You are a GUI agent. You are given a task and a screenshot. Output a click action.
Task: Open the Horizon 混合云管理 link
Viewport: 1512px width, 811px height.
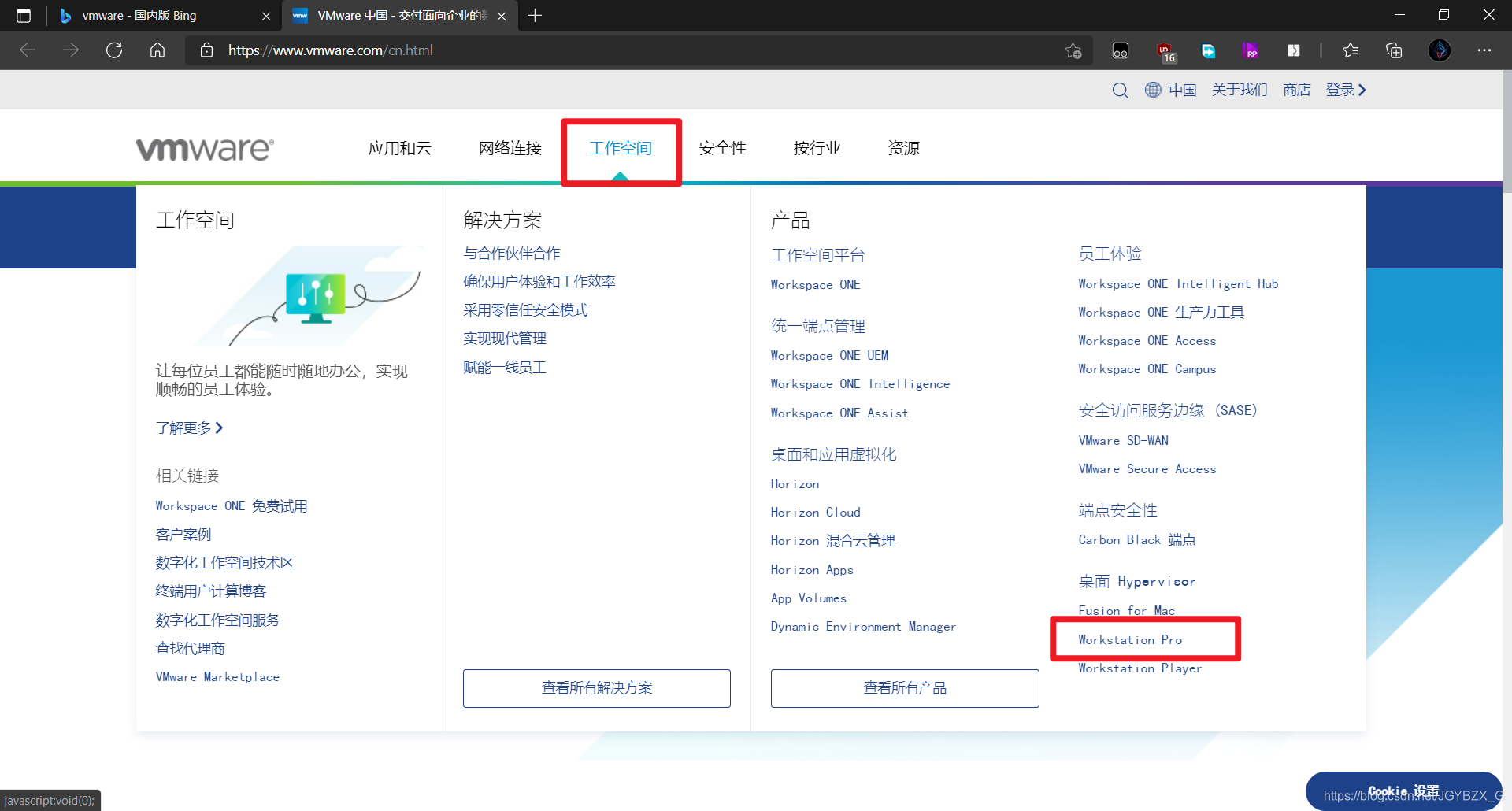coord(832,540)
